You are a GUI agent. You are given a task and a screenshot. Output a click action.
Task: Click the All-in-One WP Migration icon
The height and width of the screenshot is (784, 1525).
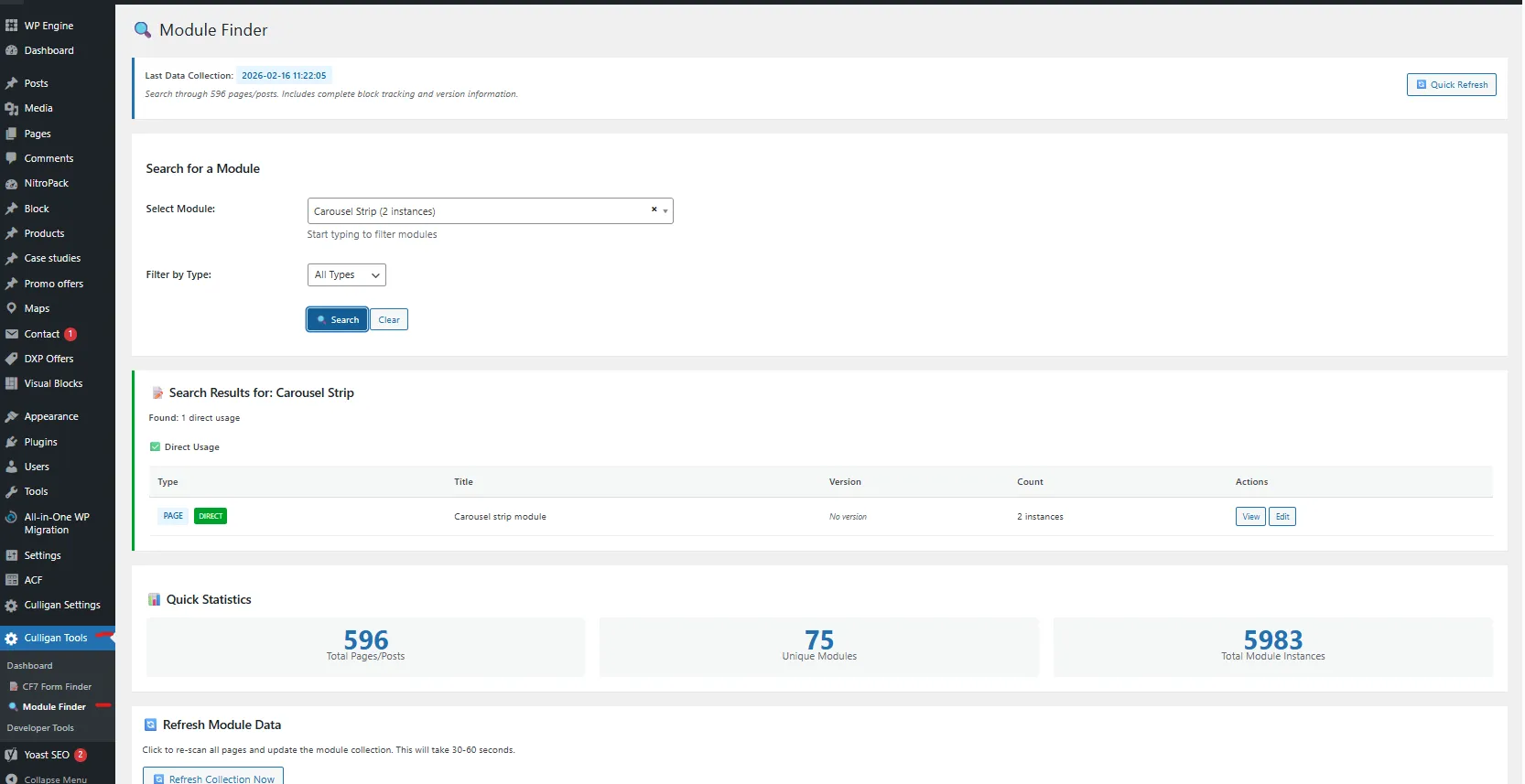click(11, 517)
